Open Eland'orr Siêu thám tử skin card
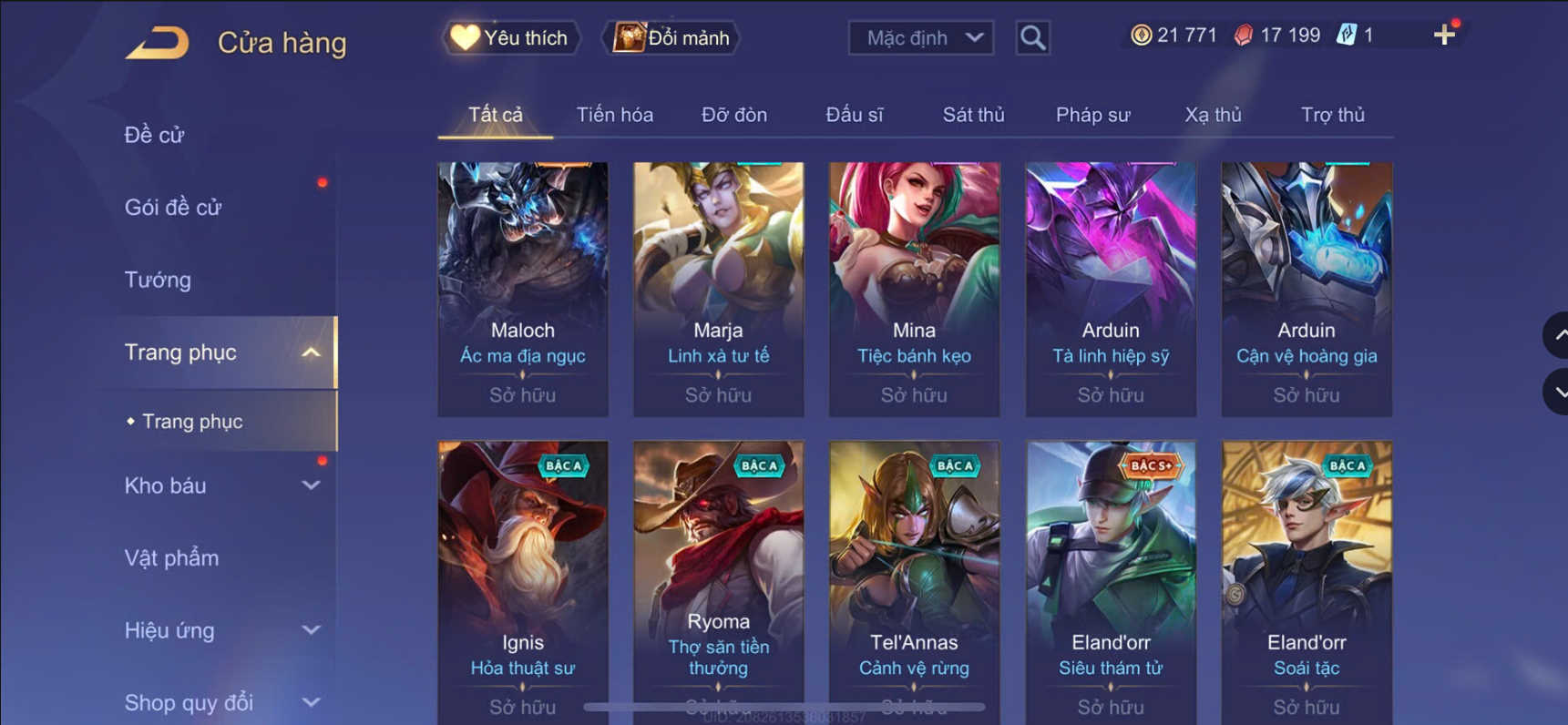This screenshot has height=725, width=1568. tap(1111, 583)
